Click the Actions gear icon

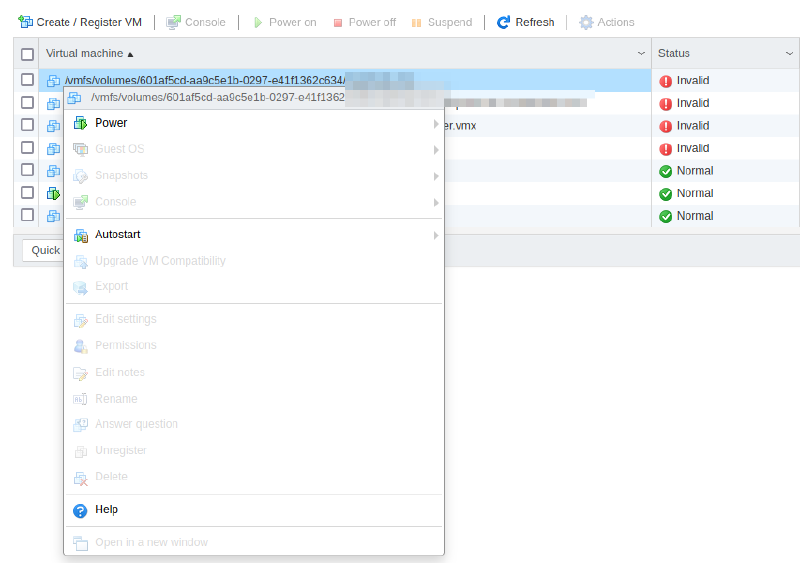coord(586,22)
